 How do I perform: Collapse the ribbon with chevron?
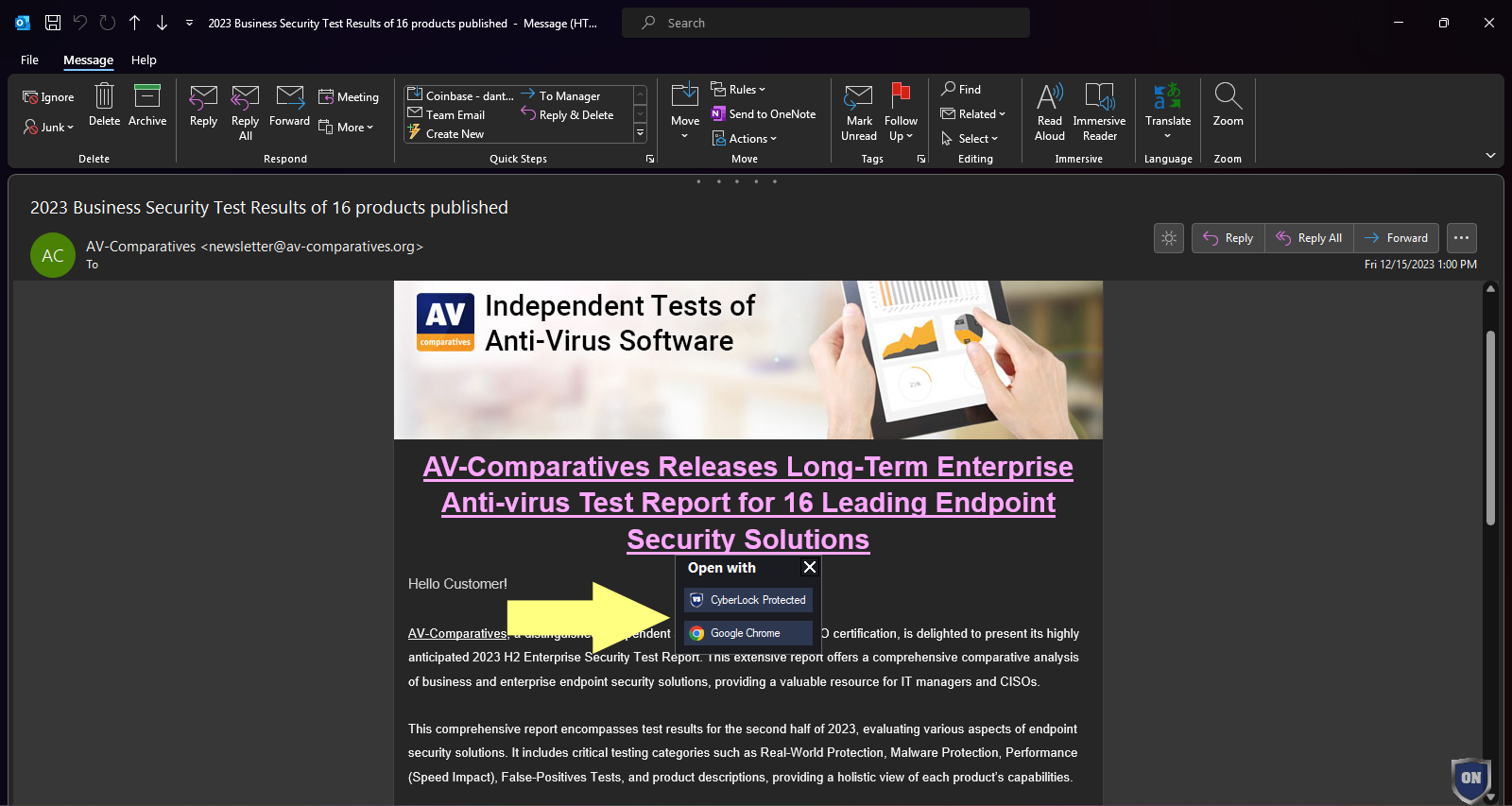point(1490,155)
